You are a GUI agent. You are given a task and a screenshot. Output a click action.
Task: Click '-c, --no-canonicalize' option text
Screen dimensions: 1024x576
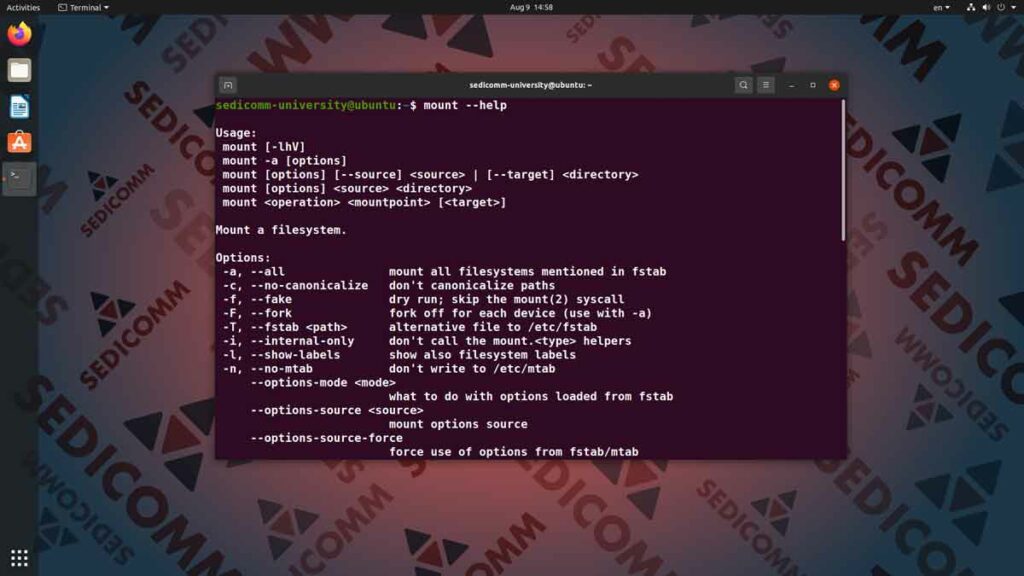(x=295, y=285)
